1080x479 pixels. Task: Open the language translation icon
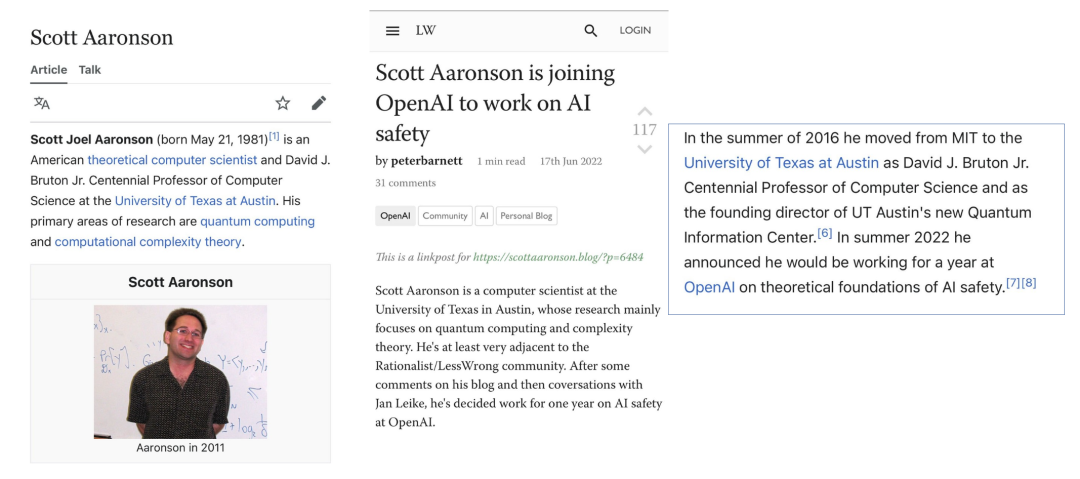point(41,103)
